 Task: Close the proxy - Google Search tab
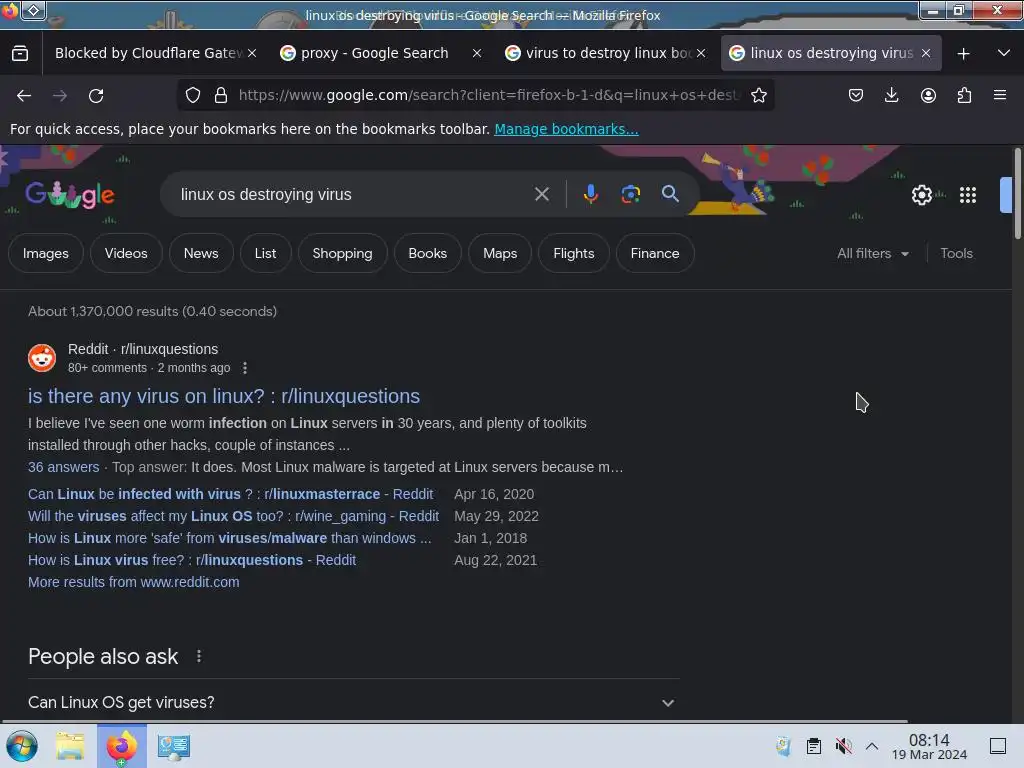pos(477,54)
